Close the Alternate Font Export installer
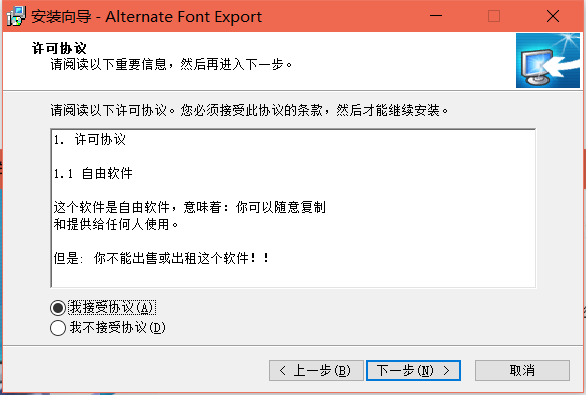586x395 pixels. pyautogui.click(x=553, y=16)
